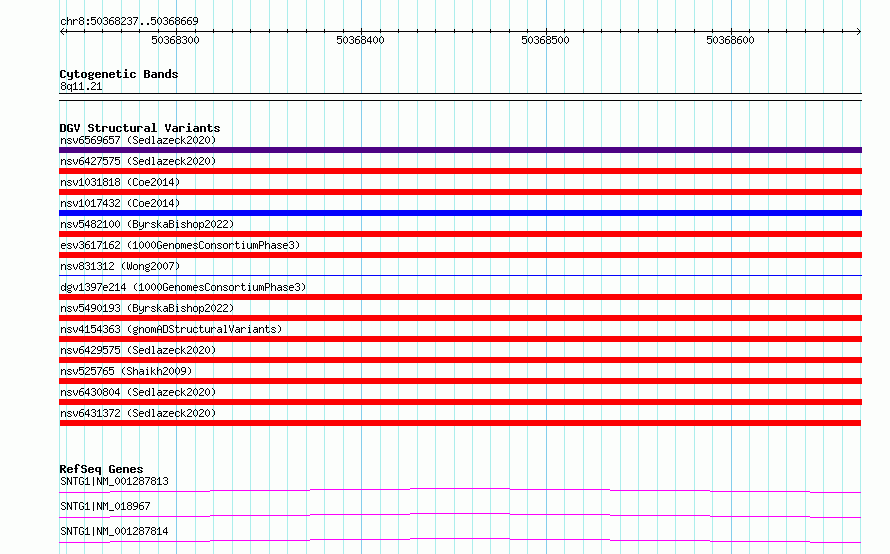Select the red bar beneath esv3617162
The image size is (890, 554).
click(x=460, y=255)
